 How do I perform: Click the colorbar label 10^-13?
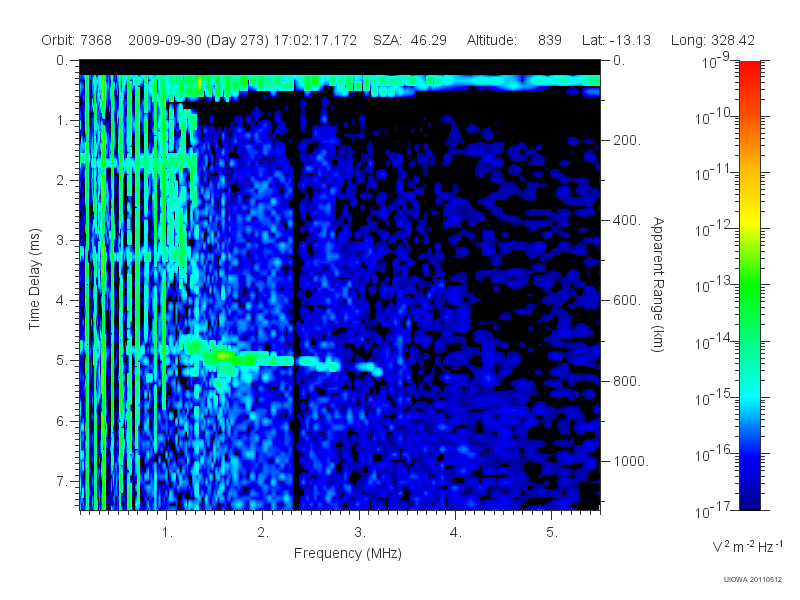click(x=714, y=285)
